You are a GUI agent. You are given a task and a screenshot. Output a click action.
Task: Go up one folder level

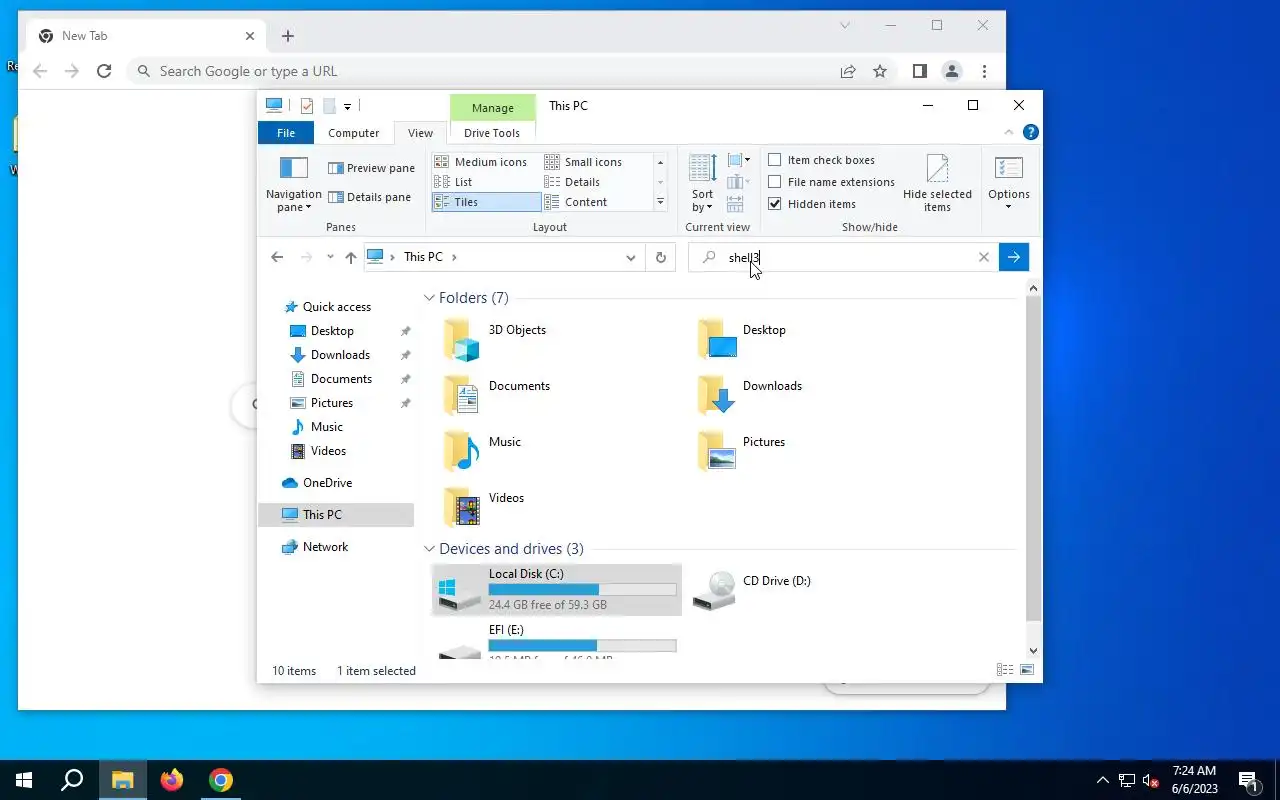351,257
